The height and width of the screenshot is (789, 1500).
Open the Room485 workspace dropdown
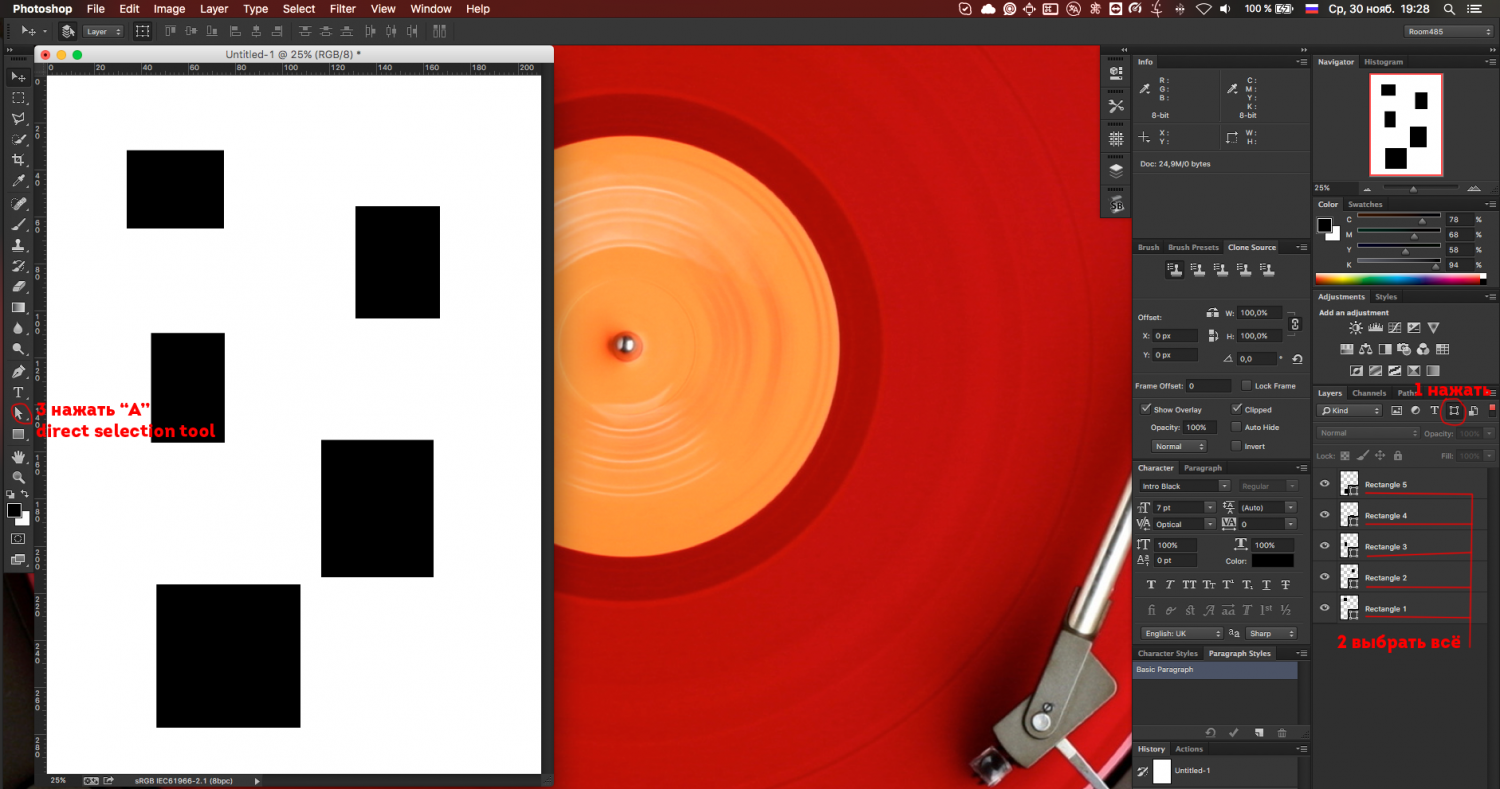point(1448,31)
